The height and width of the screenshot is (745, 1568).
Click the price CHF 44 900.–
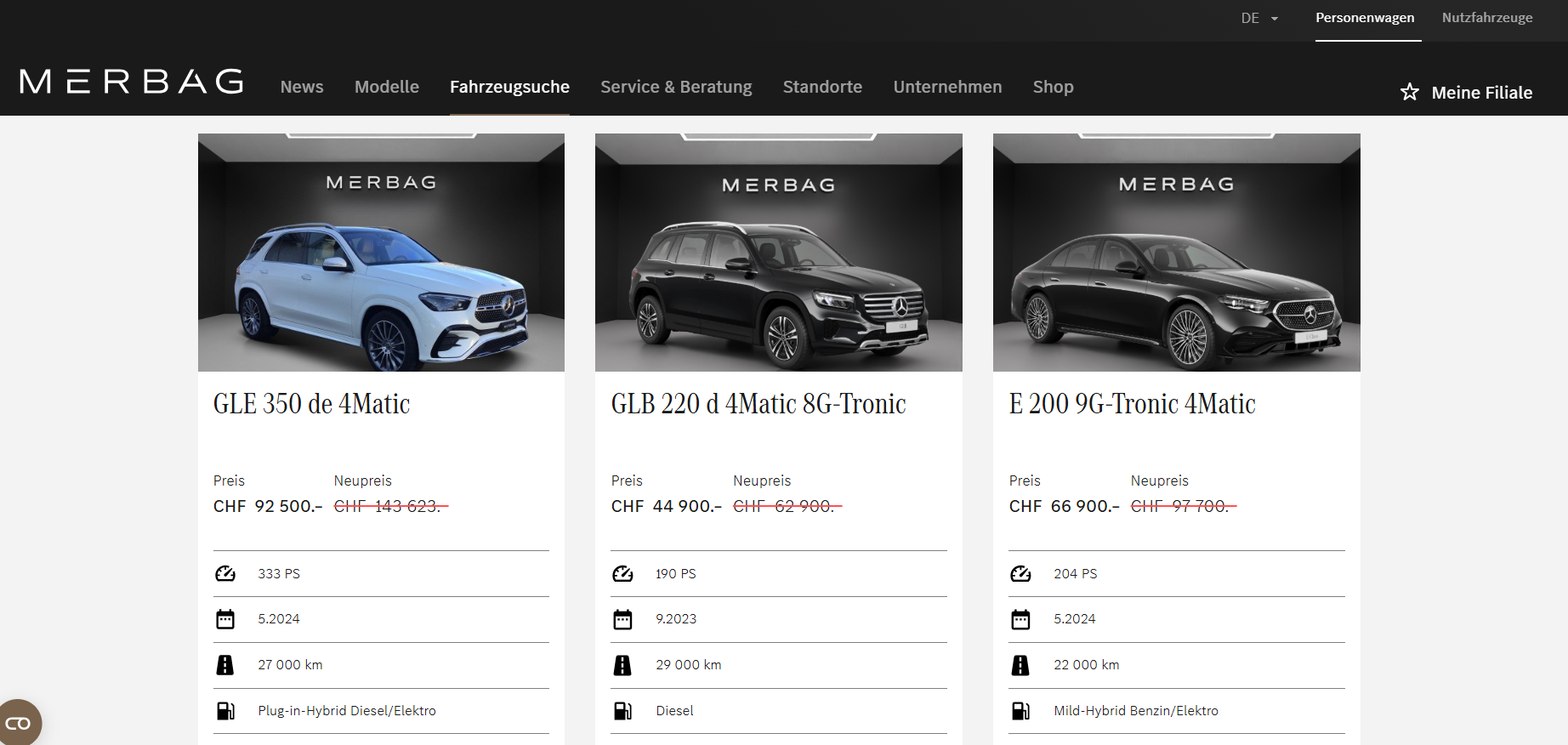(x=667, y=506)
